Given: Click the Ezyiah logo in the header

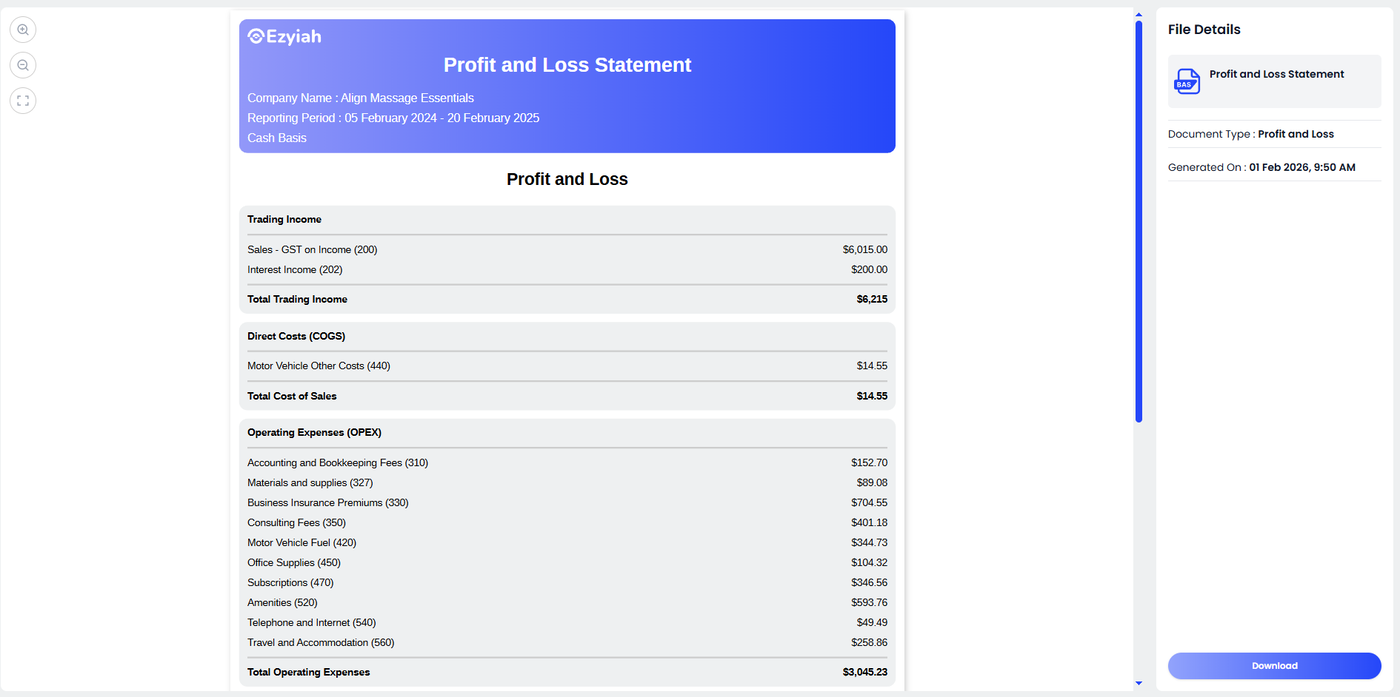Looking at the screenshot, I should [x=285, y=37].
